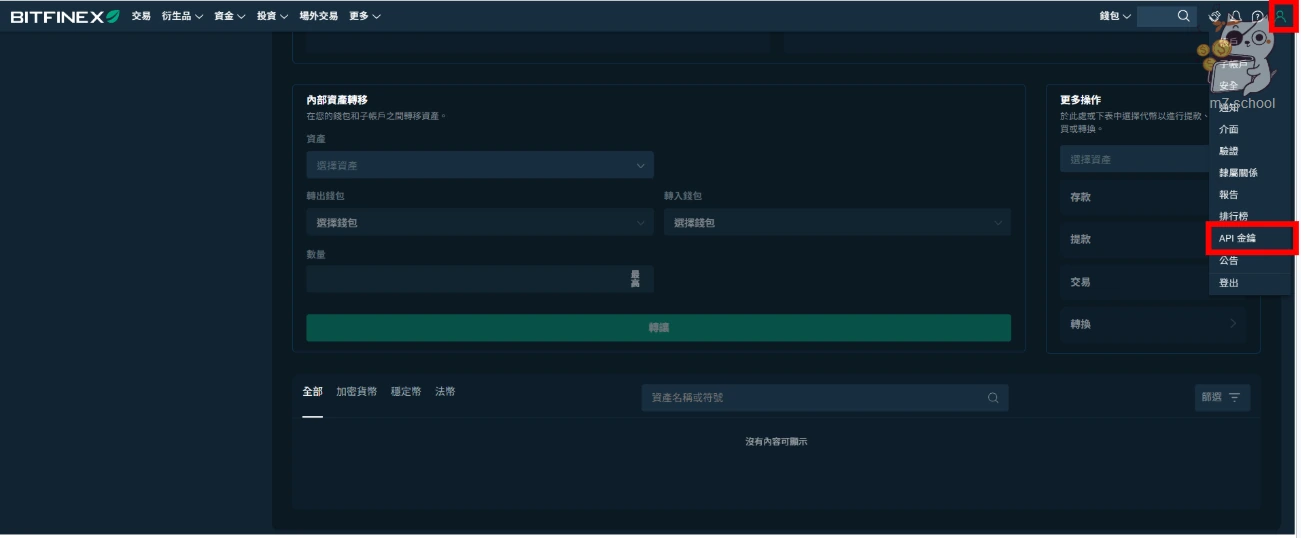This screenshot has width=1301, height=538.
Task: Click the search magnifier in top bar
Action: click(1183, 16)
